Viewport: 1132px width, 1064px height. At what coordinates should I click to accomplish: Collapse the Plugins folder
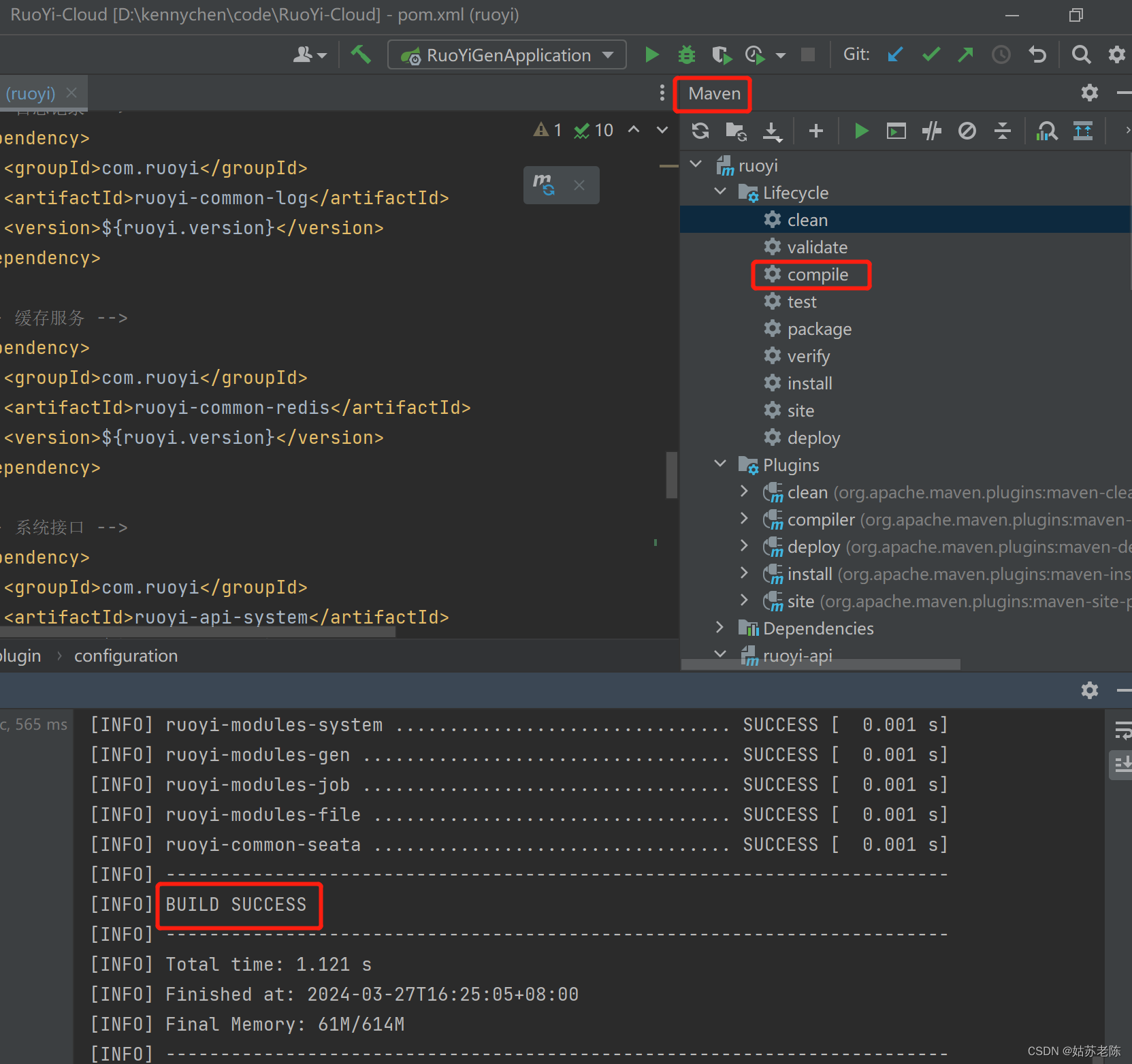click(x=720, y=464)
